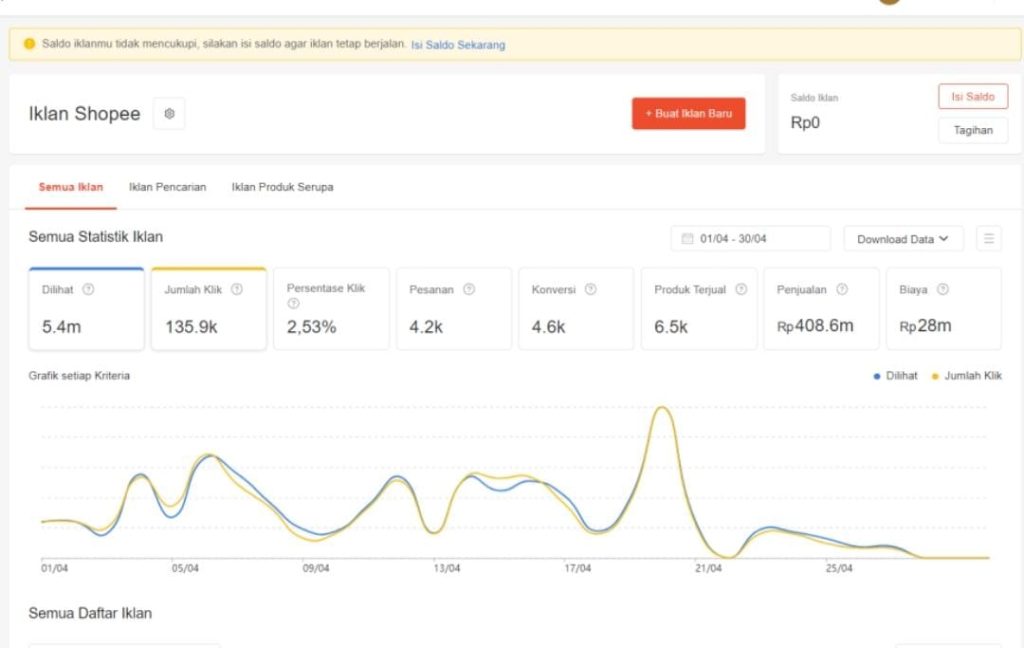1024x648 pixels.
Task: Click the 09/04 axis label on chart
Action: 316,568
